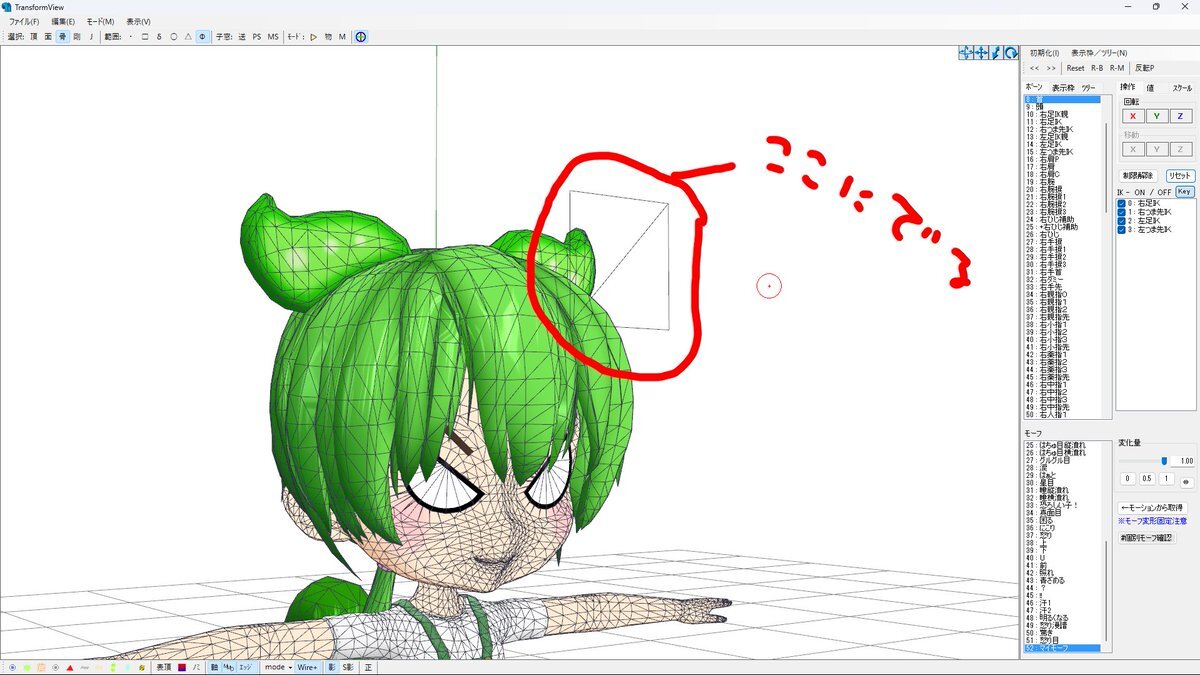Screen dimensions: 1200x675
Task: Switch to the 操作 tab
Action: coord(1128,87)
